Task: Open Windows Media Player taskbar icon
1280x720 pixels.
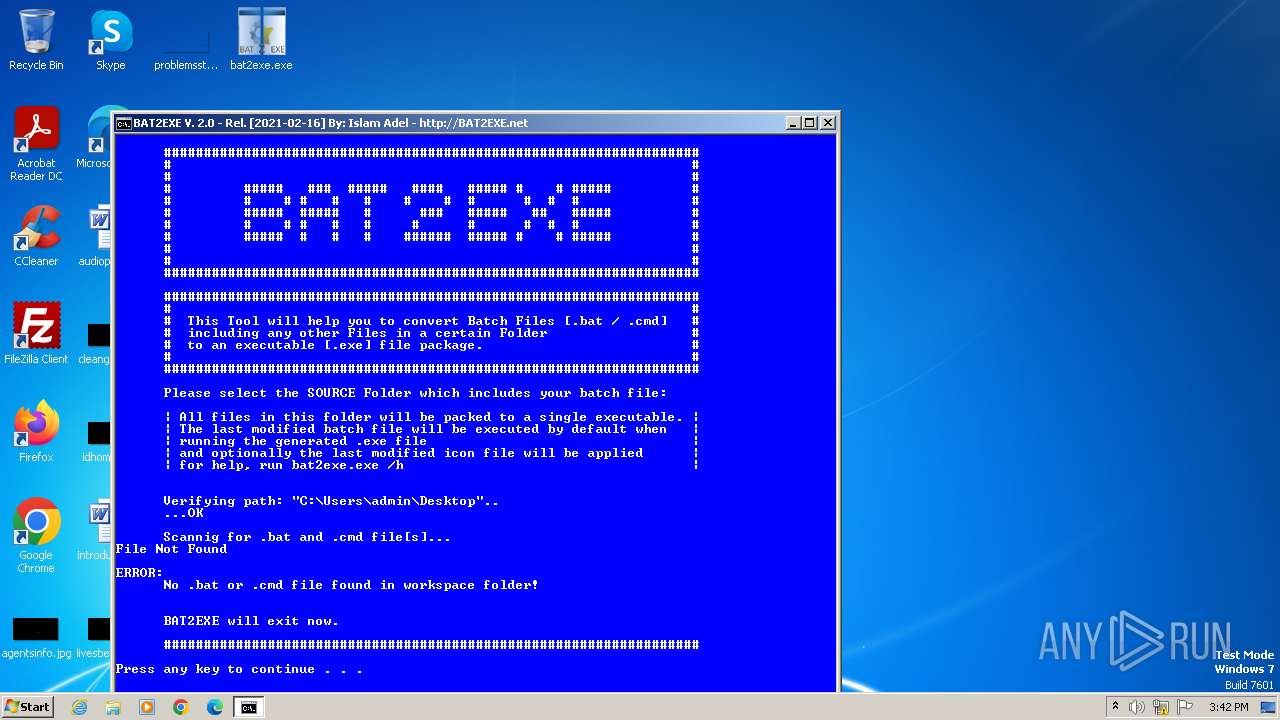Action: pyautogui.click(x=147, y=707)
